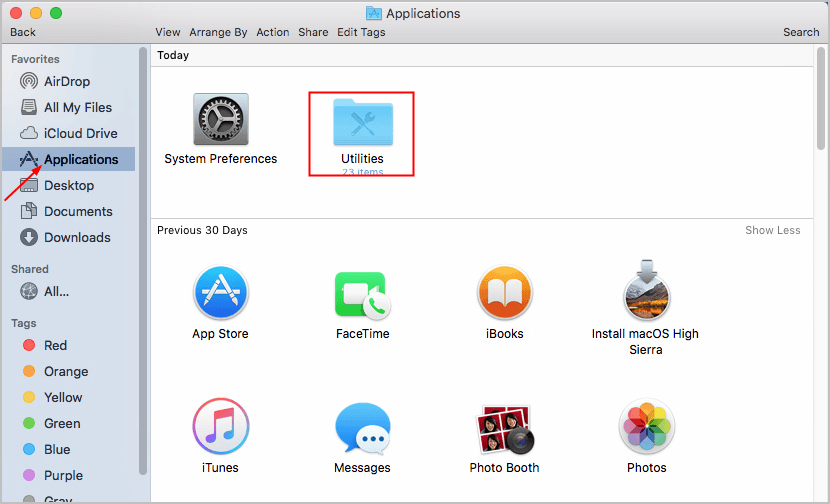The width and height of the screenshot is (830, 504).
Task: Filter by the Orange tag dot
Action: [29, 371]
